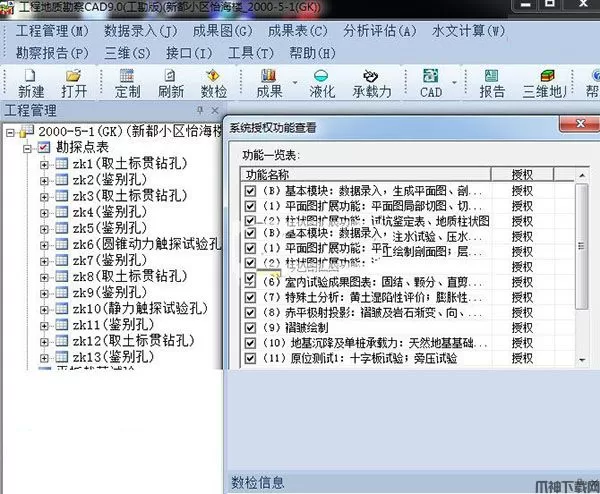This screenshot has width=600, height=494.
Task: Select zk9(鉴别孔) tree item
Action: pos(109,292)
